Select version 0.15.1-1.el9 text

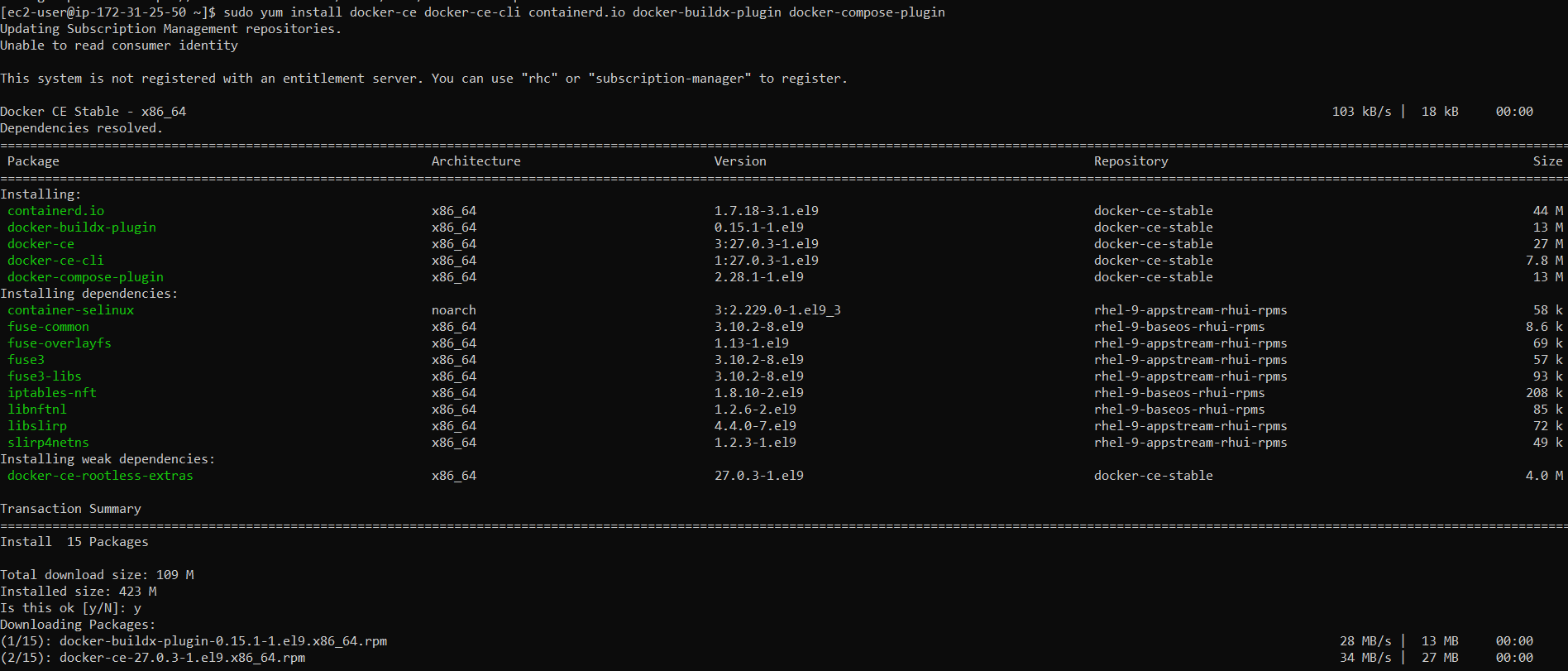tap(758, 228)
